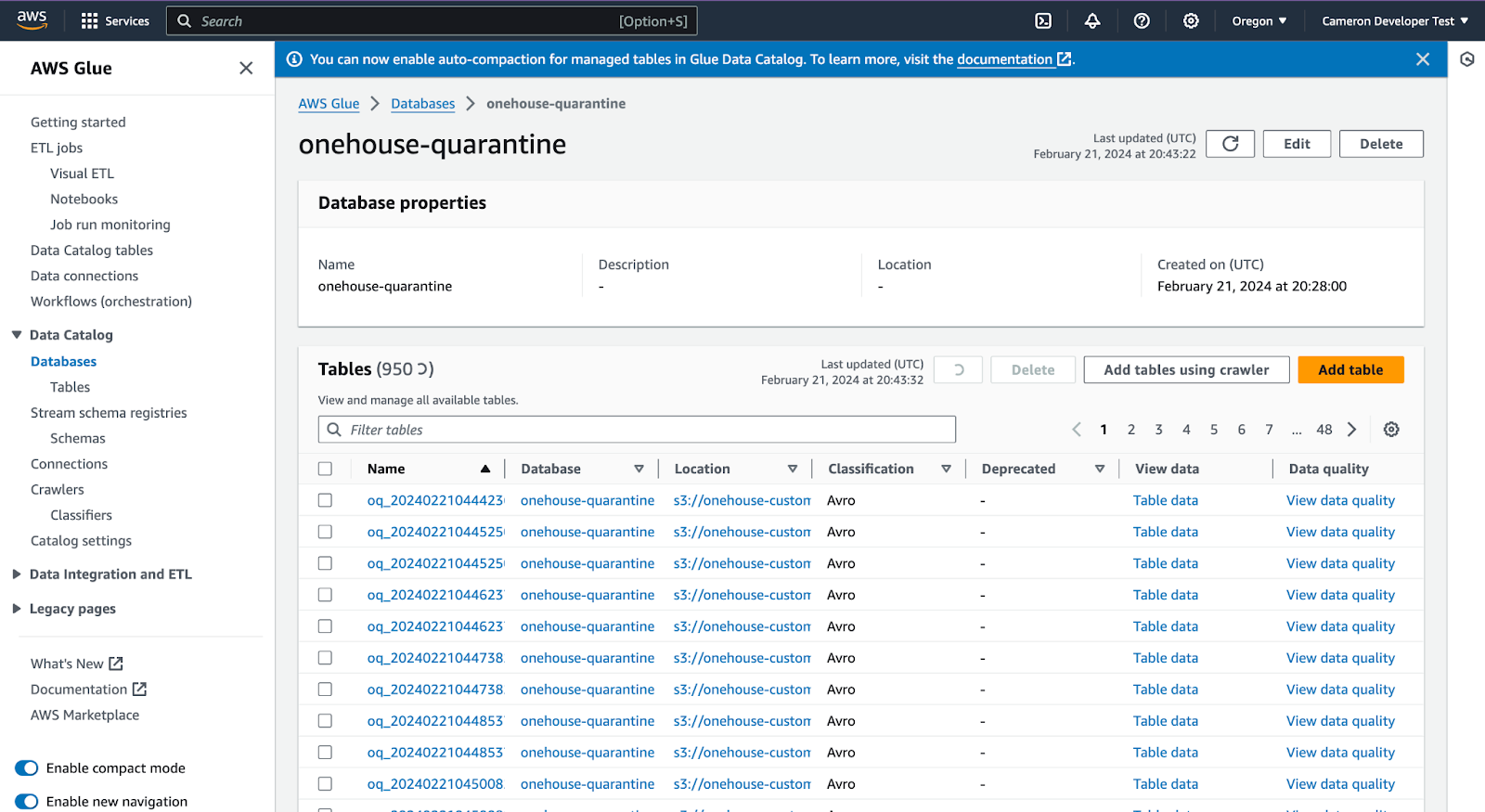Collapse the Data Catalog section
Image resolution: width=1485 pixels, height=812 pixels.
coord(17,335)
